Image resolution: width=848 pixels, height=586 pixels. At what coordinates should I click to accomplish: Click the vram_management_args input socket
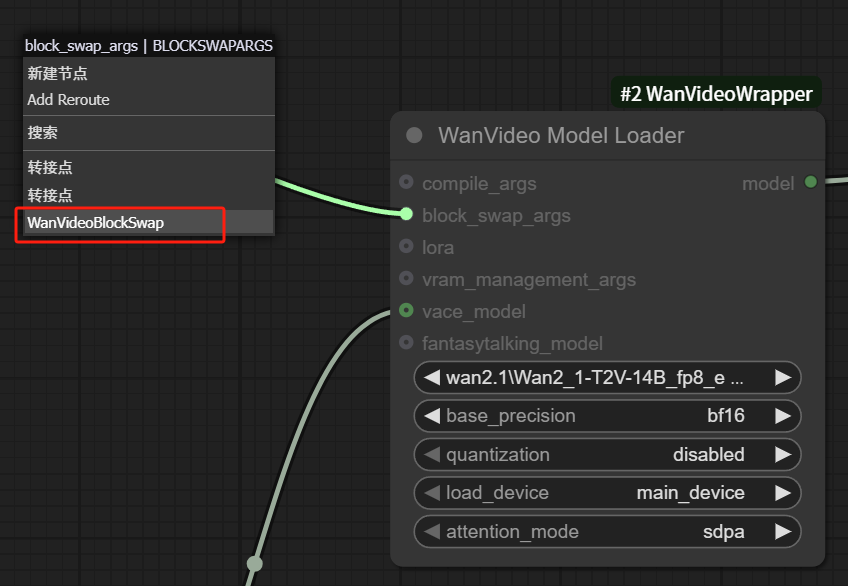(x=407, y=279)
